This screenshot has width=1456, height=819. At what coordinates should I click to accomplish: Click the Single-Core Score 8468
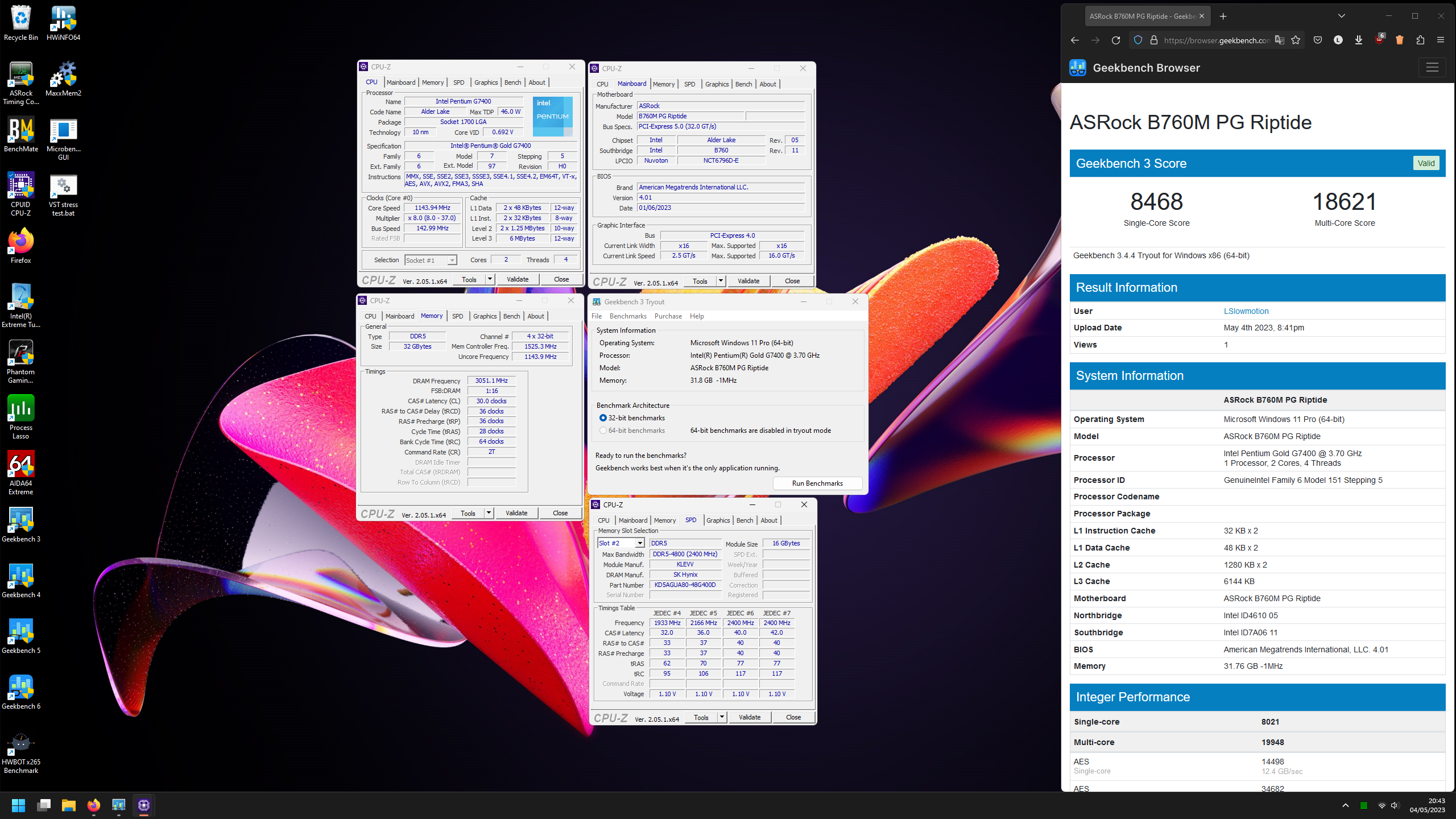point(1156,201)
